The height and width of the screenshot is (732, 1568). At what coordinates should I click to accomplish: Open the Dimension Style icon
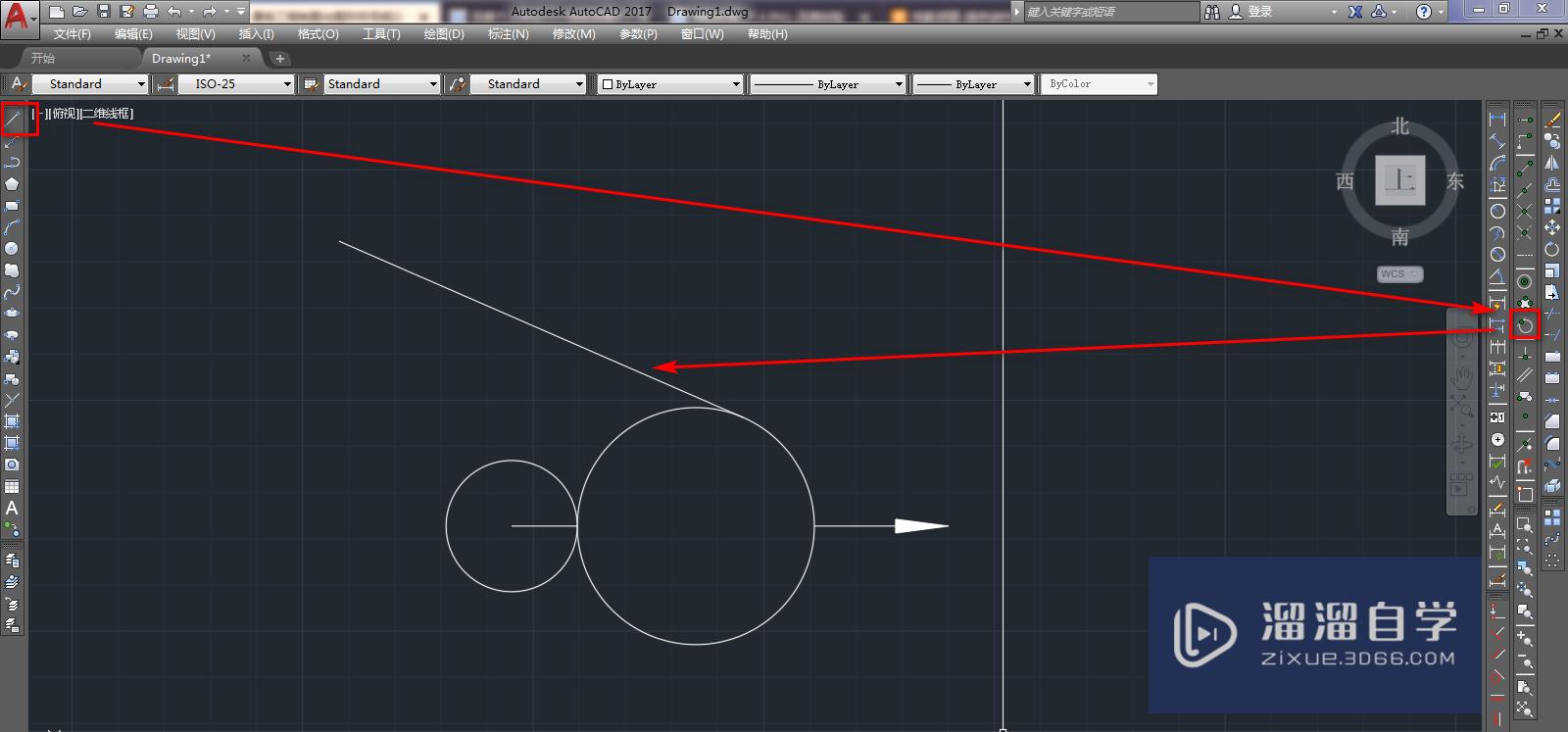pyautogui.click(x=166, y=84)
